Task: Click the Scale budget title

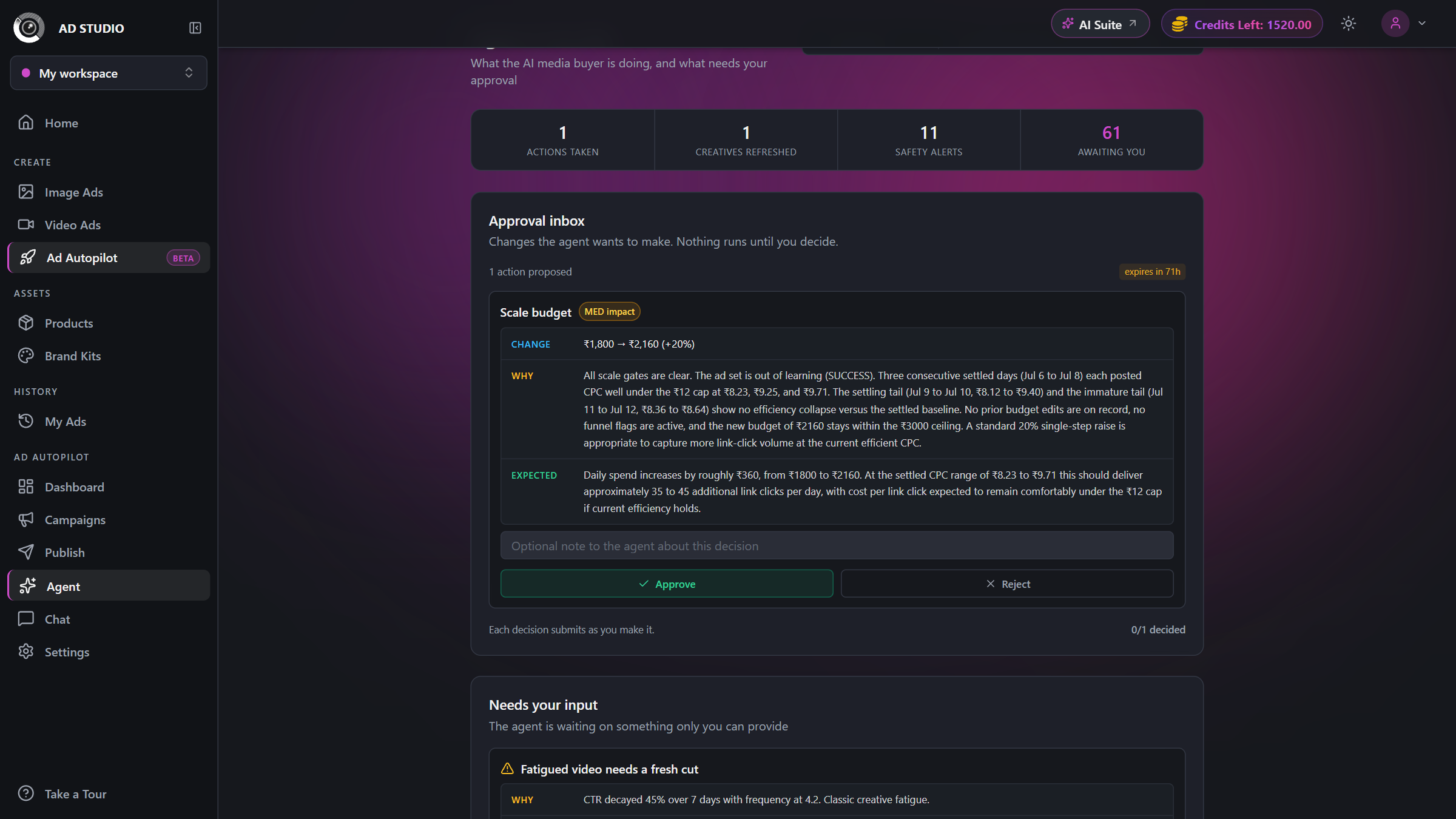Action: (x=536, y=312)
